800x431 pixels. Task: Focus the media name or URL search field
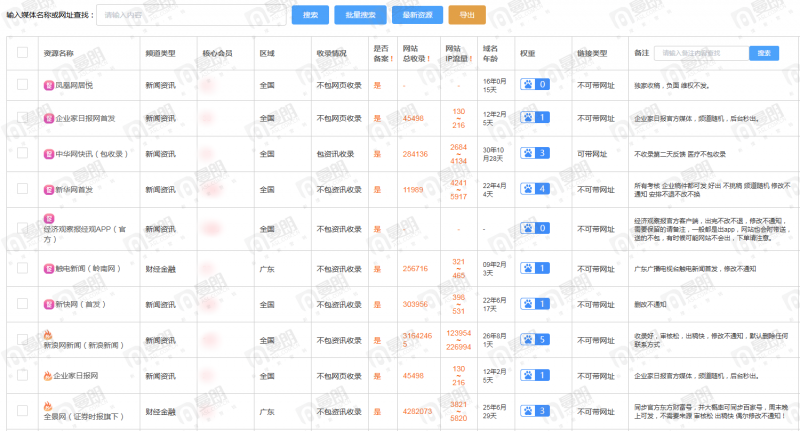[191, 15]
